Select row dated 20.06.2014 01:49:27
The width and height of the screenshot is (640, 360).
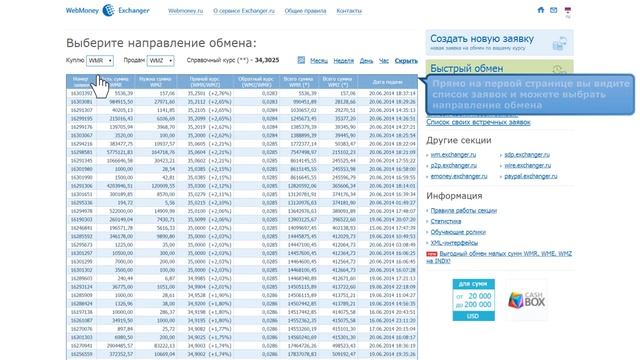point(242,203)
